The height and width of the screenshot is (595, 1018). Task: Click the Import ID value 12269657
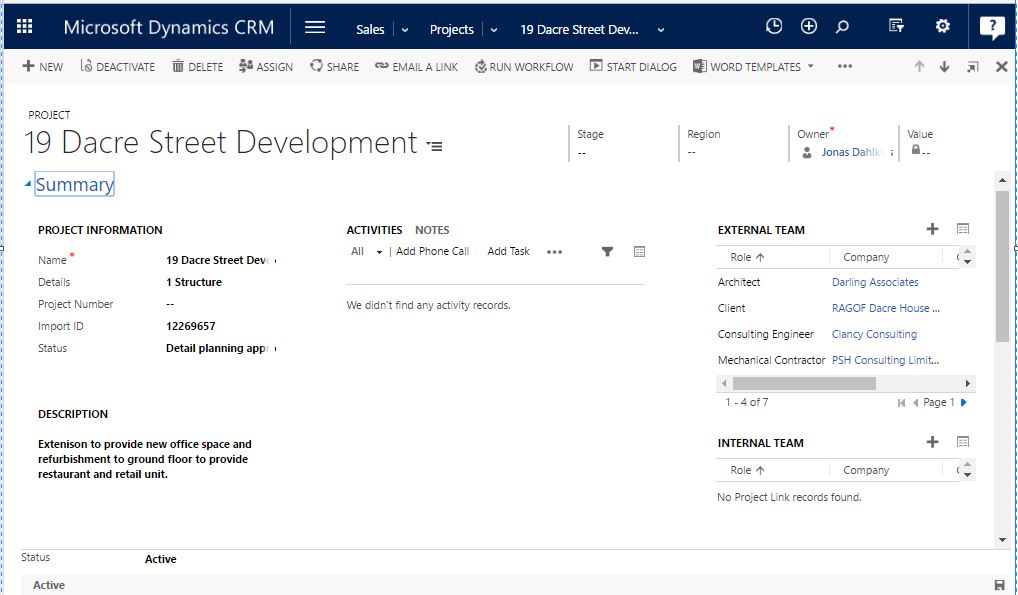pos(190,326)
